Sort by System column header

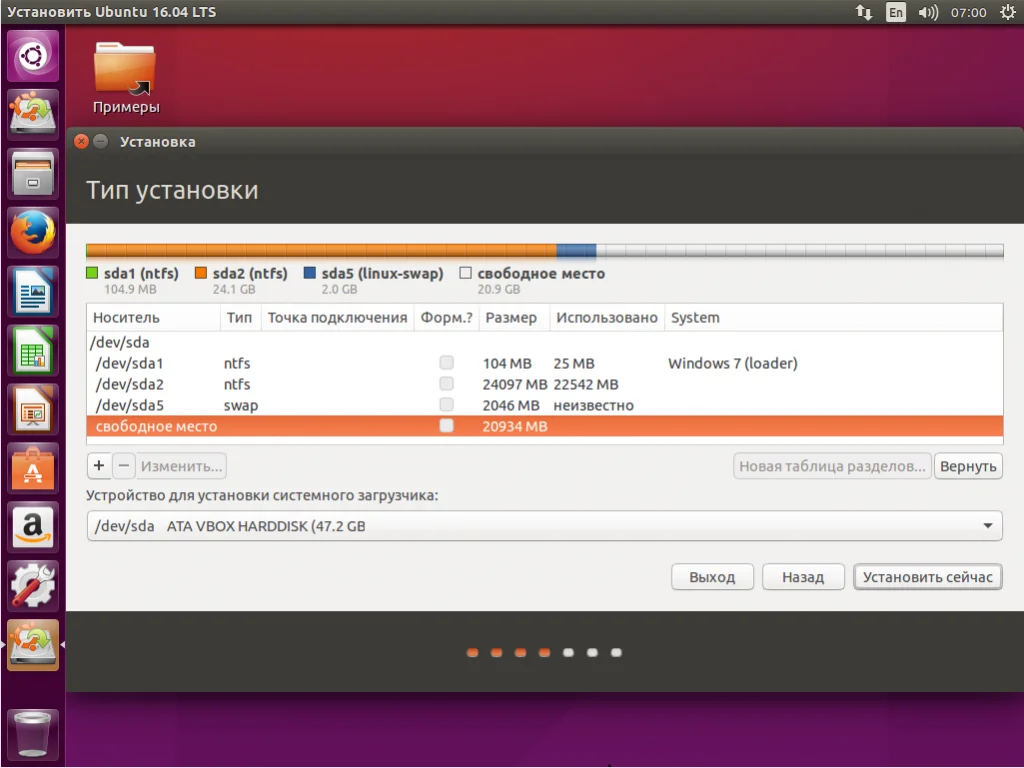[x=834, y=317]
